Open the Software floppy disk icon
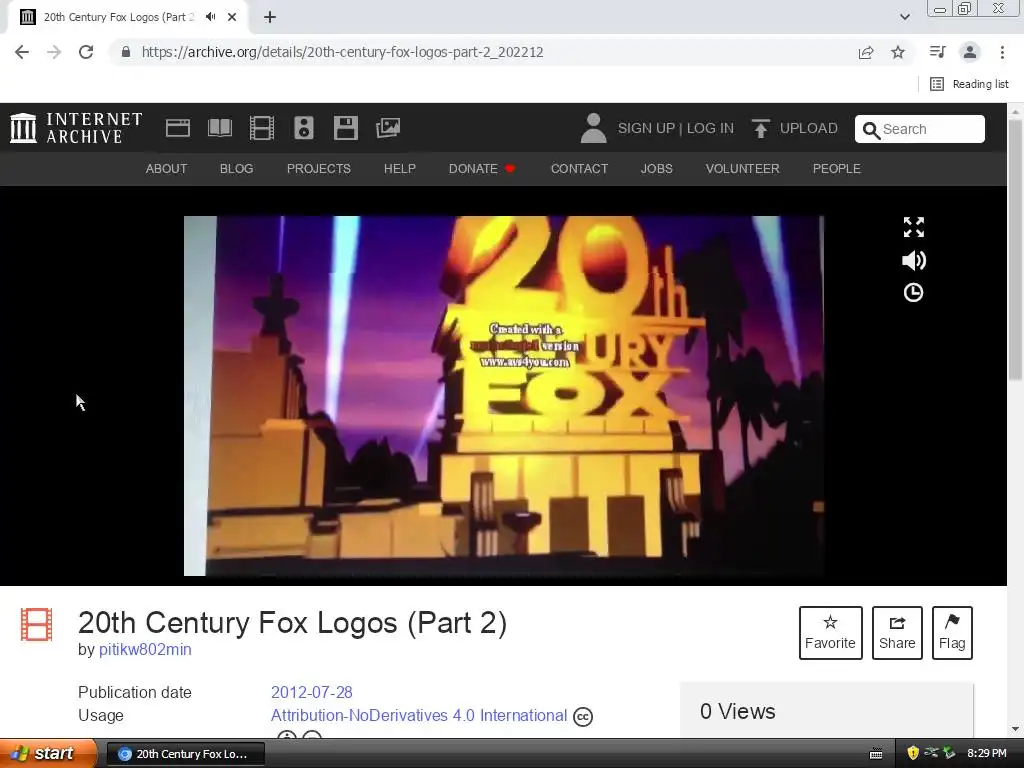 345,128
